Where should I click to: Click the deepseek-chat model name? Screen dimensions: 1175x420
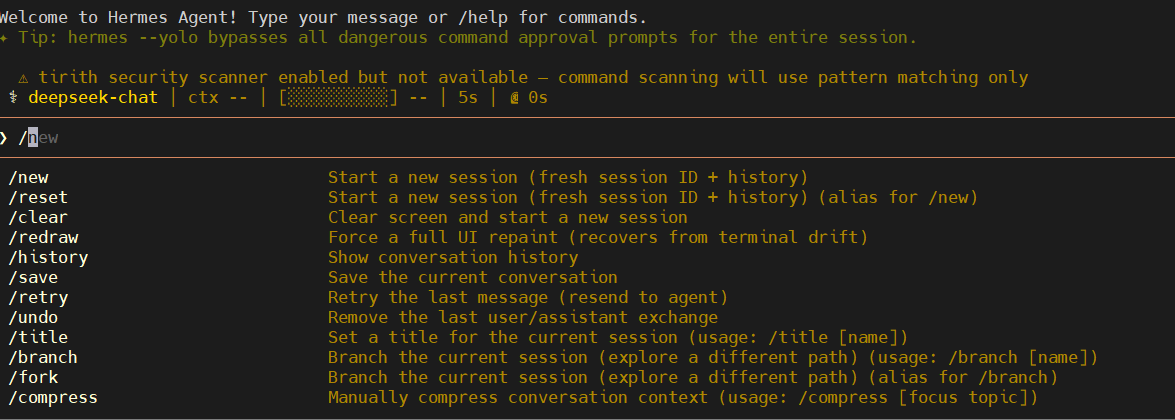(93, 98)
